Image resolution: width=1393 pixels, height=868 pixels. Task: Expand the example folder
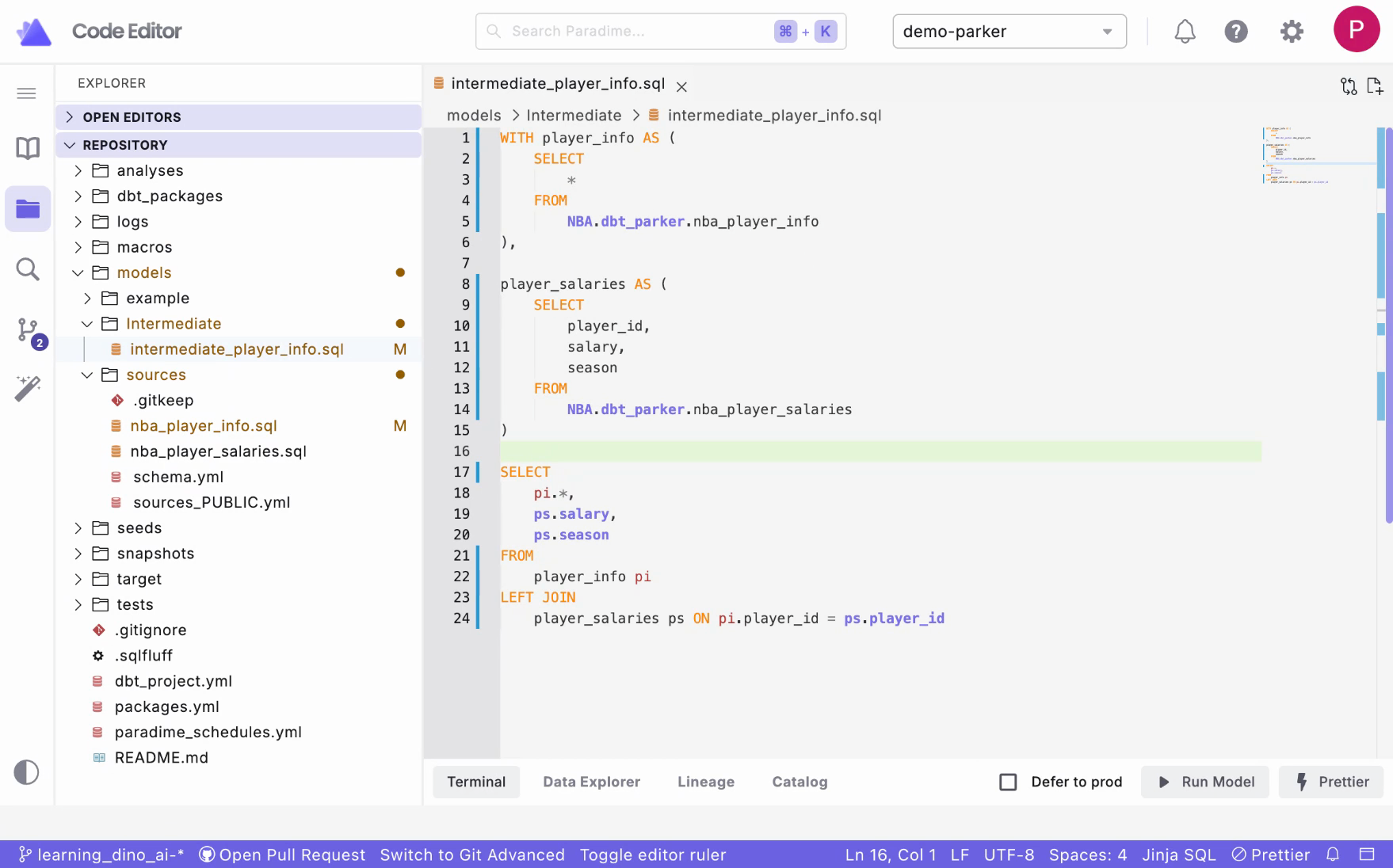239,298
